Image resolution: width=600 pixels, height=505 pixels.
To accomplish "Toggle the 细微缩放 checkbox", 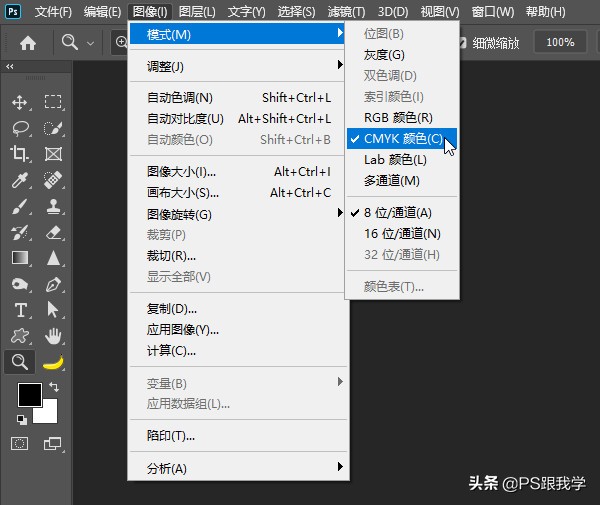I will (462, 43).
